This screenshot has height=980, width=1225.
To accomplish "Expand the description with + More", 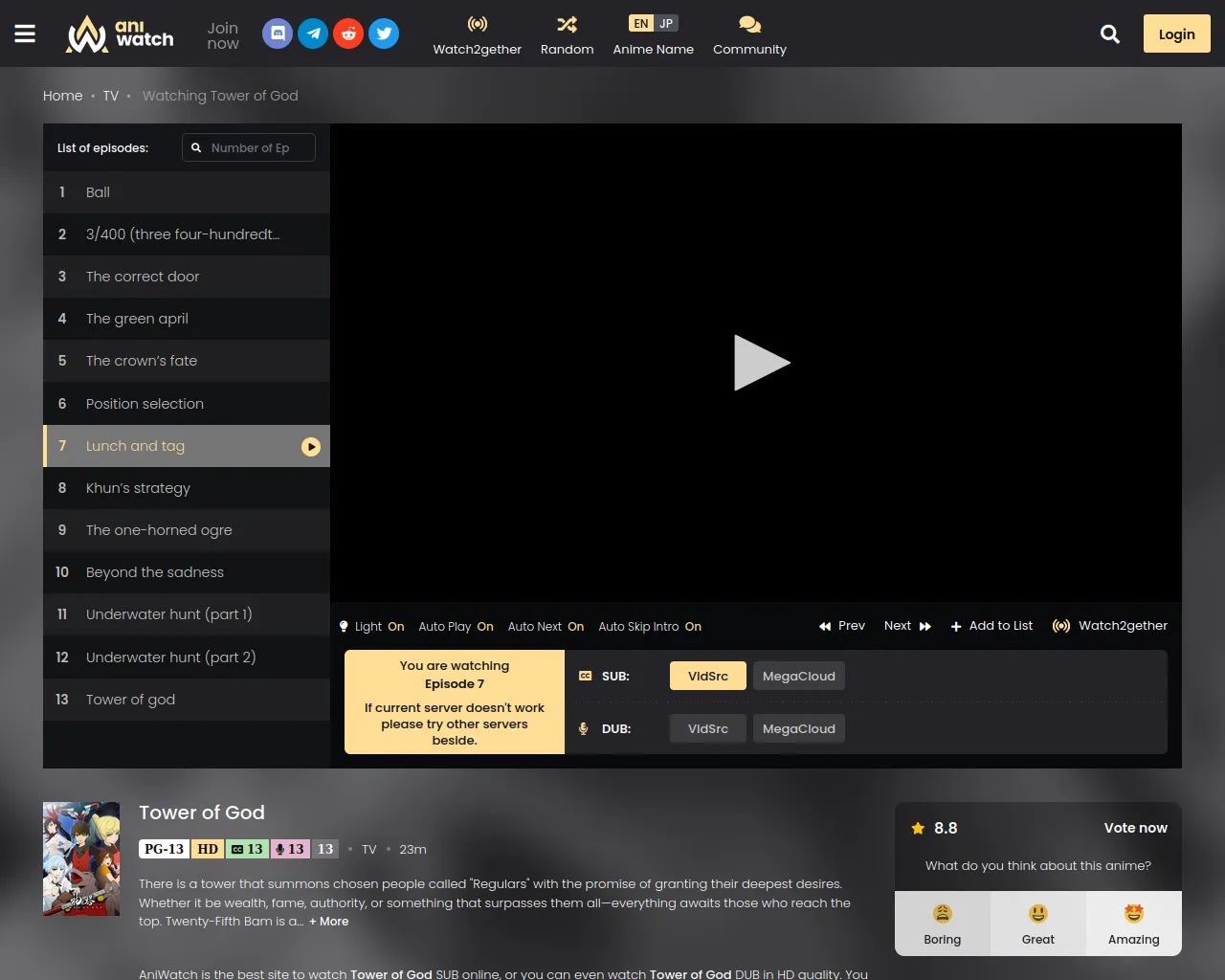I will (x=328, y=922).
